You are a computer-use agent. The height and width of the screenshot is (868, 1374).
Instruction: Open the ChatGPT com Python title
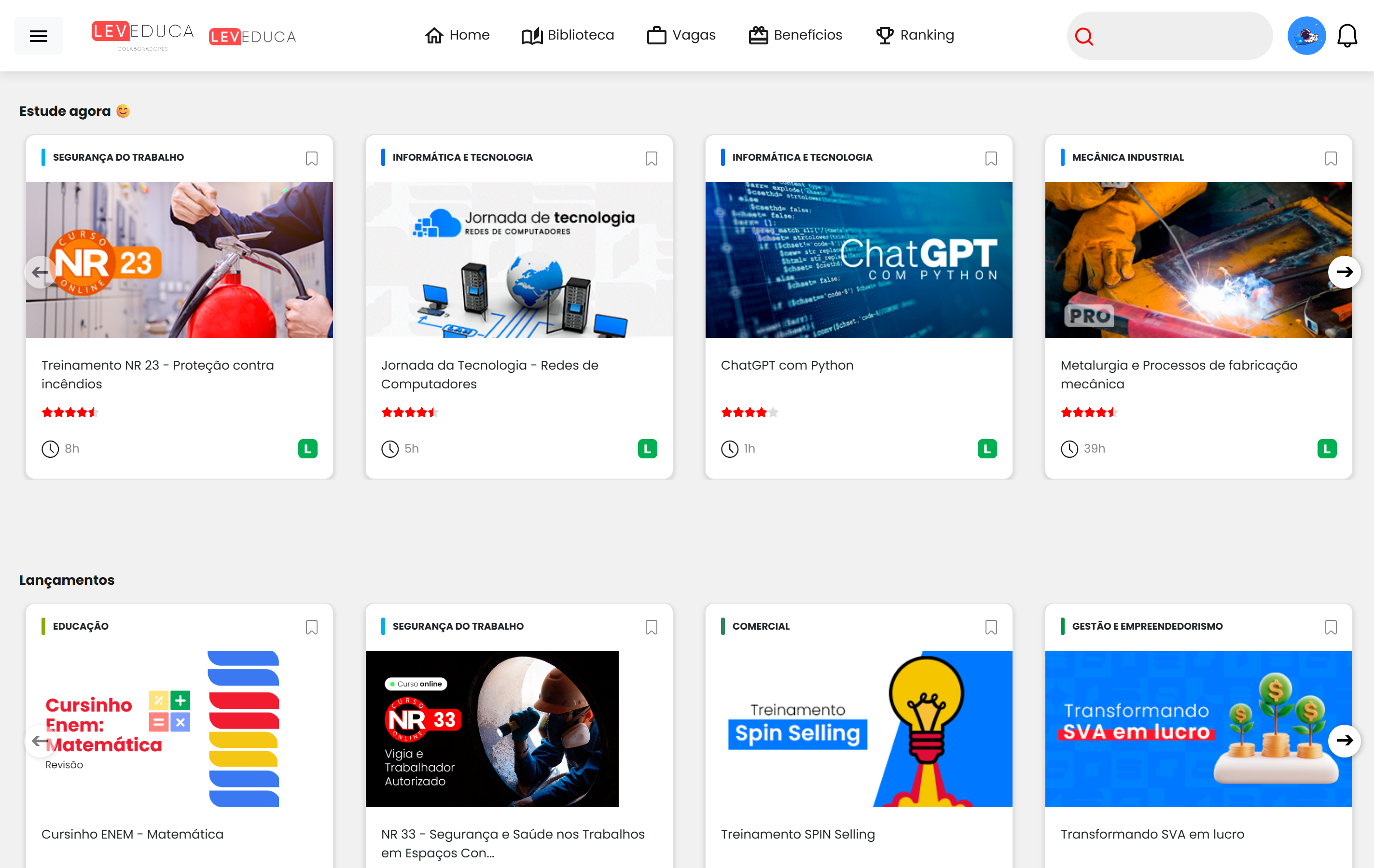(787, 366)
